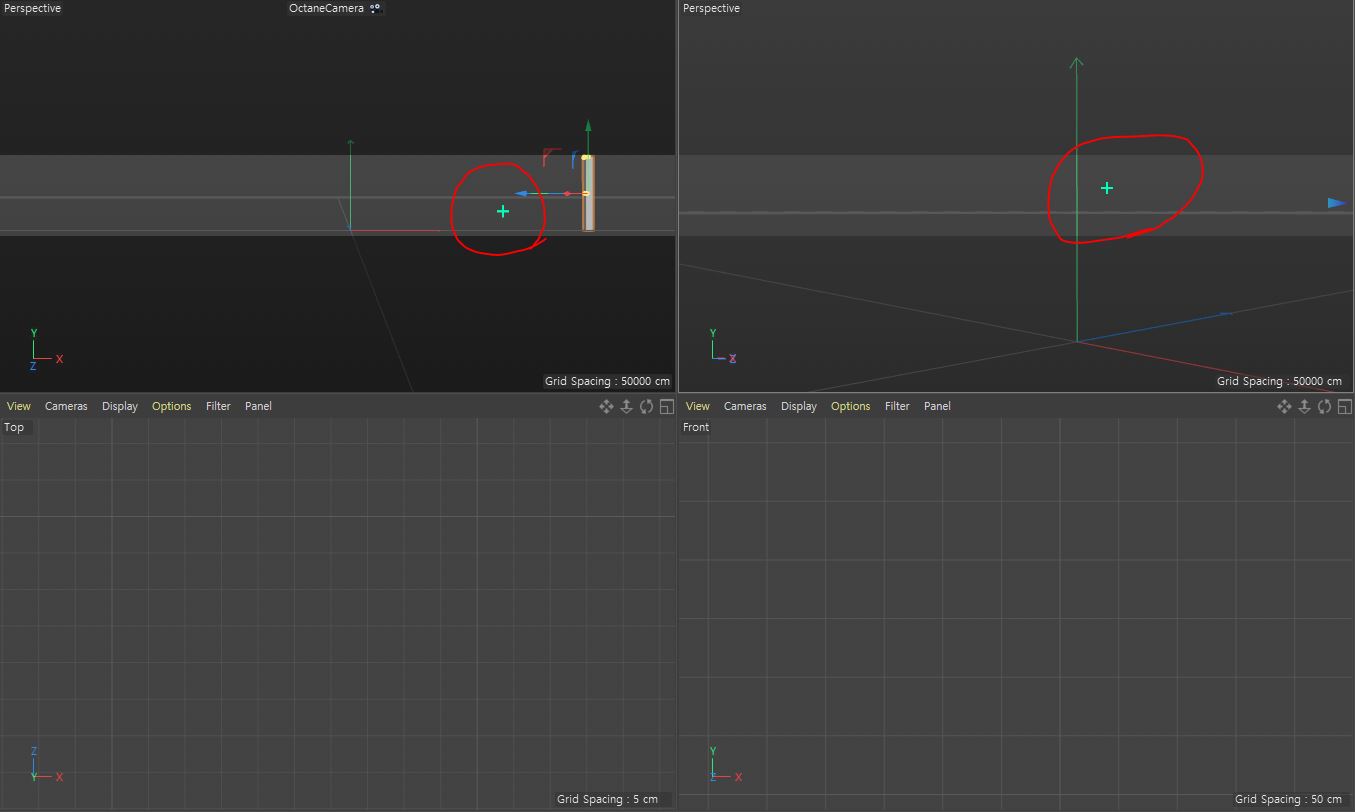Click the blue Z-axis arrow handle of selected object
The width and height of the screenshot is (1355, 812).
pyautogui.click(x=521, y=194)
